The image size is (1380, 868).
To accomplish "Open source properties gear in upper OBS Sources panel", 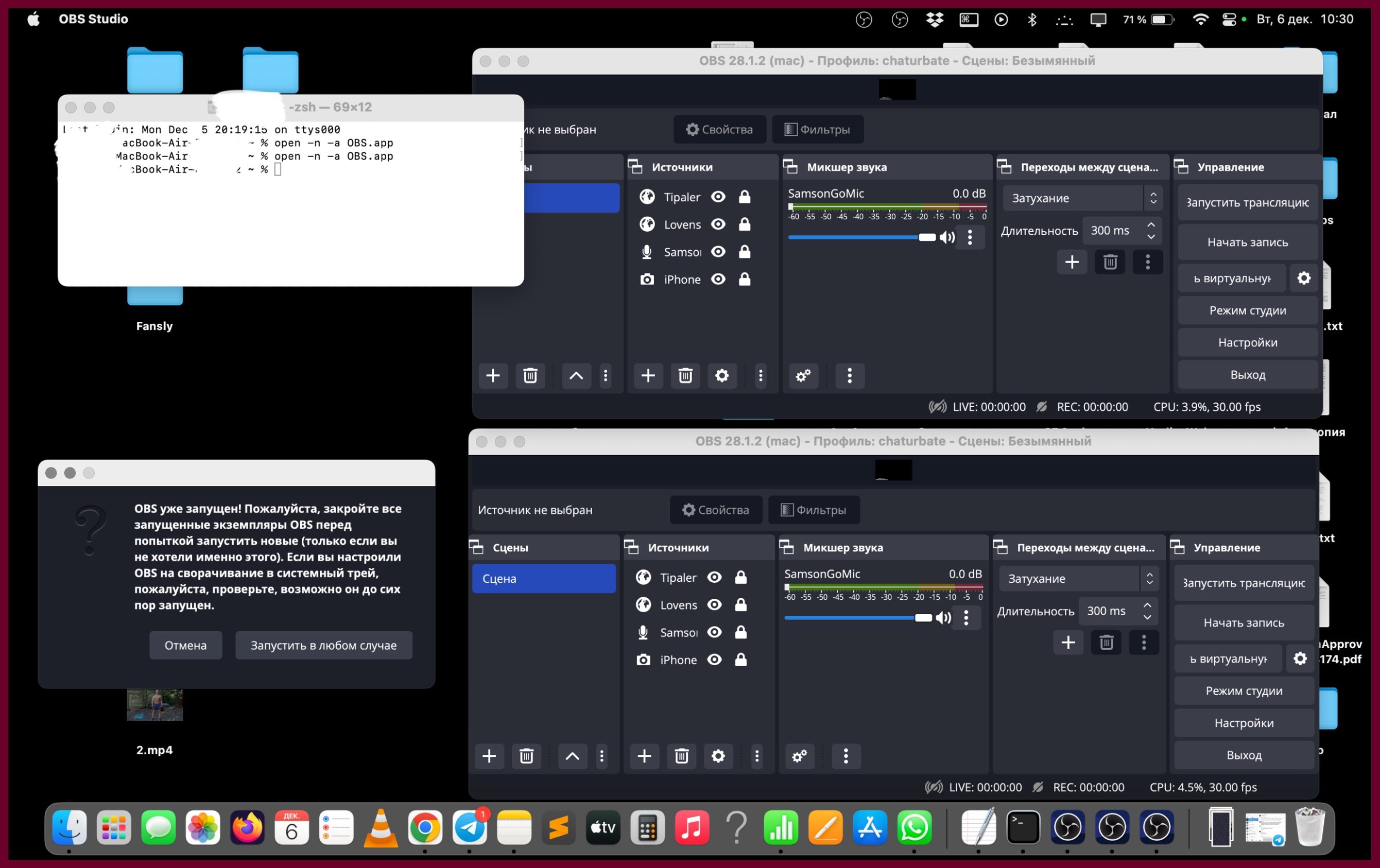I will pos(722,375).
